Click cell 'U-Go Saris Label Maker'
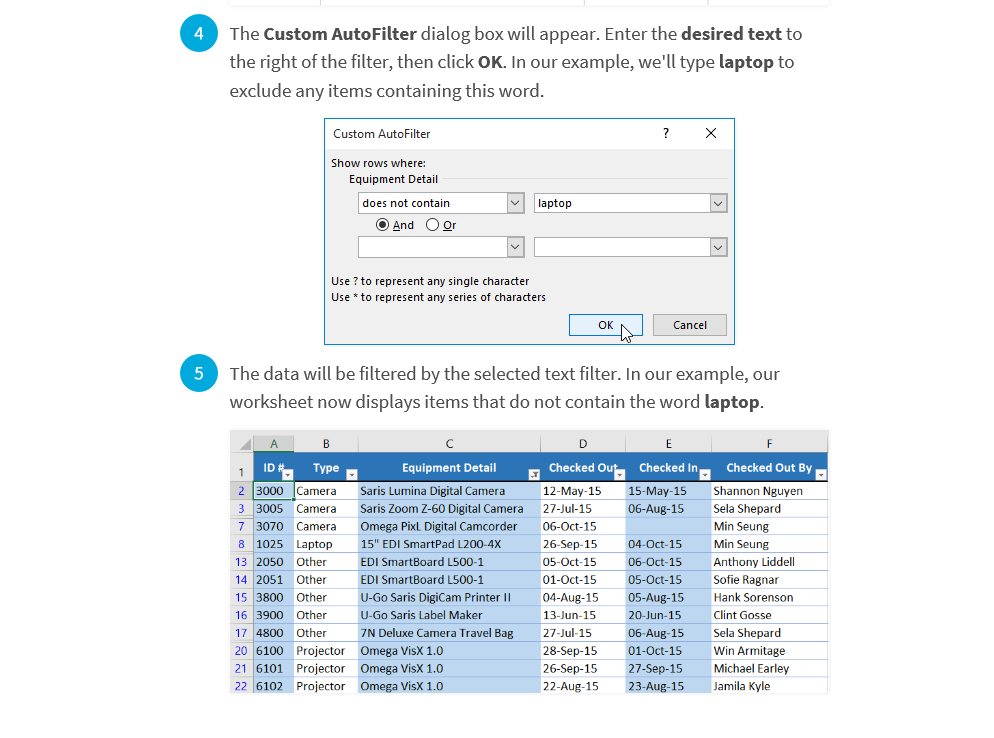The width and height of the screenshot is (994, 738). (x=449, y=615)
